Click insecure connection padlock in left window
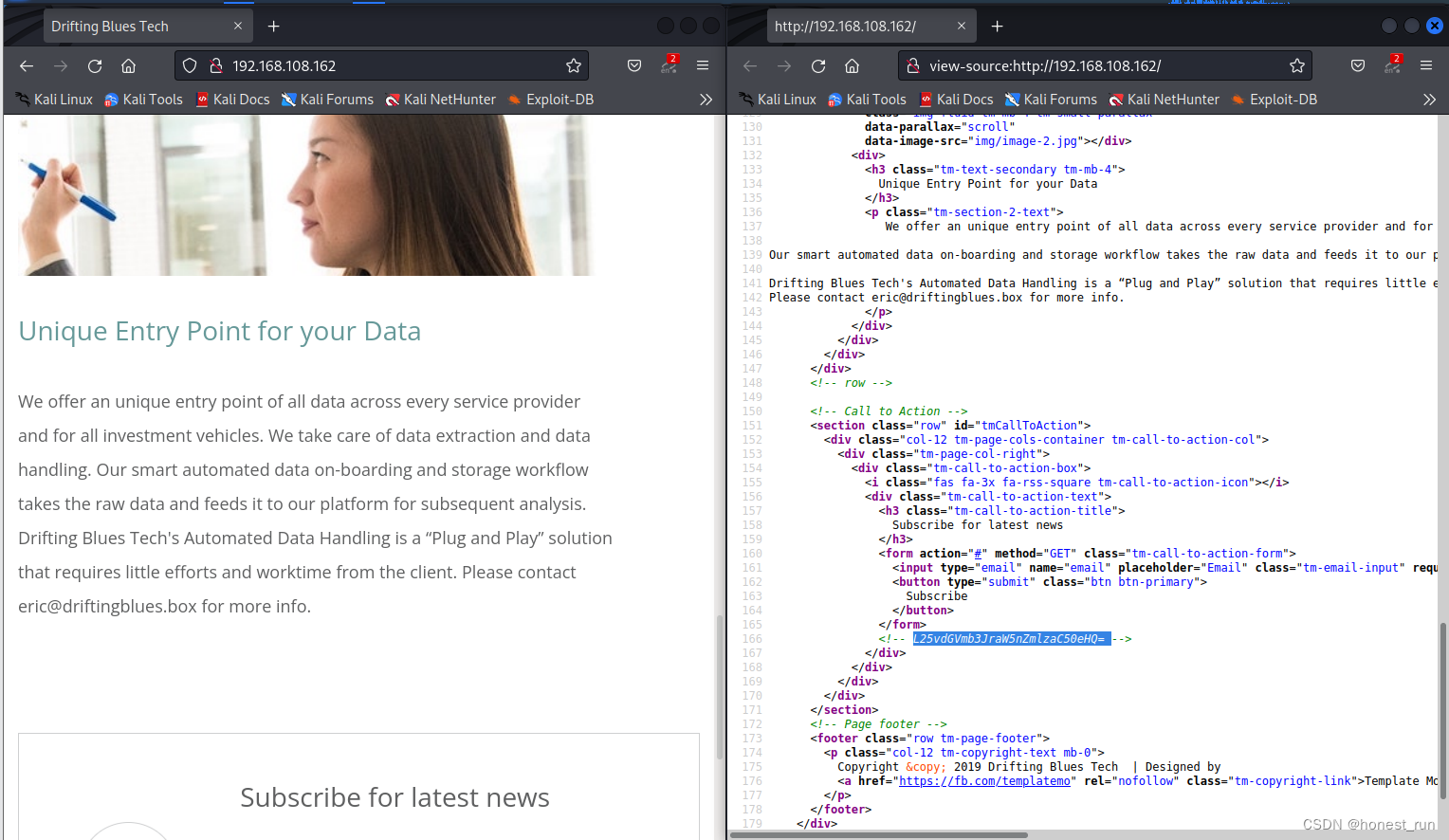Image resolution: width=1449 pixels, height=840 pixels. pos(216,65)
